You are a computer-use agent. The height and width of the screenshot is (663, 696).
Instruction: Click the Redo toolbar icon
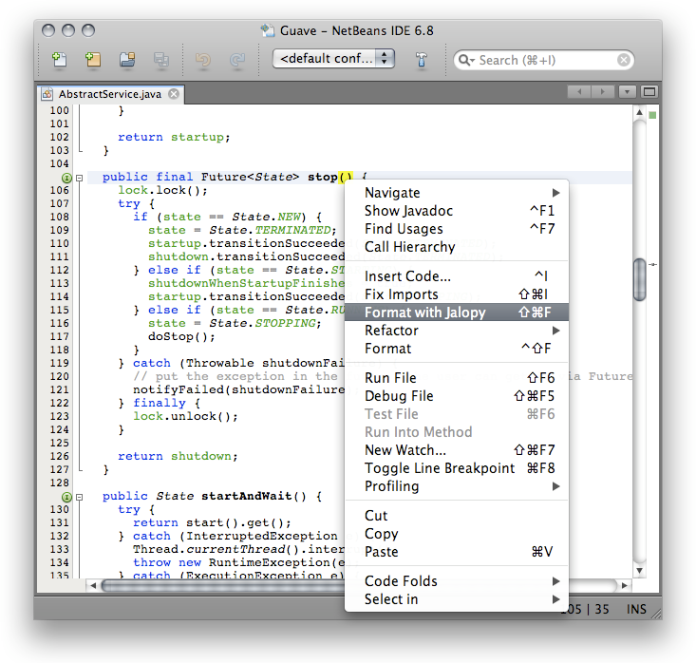point(237,59)
